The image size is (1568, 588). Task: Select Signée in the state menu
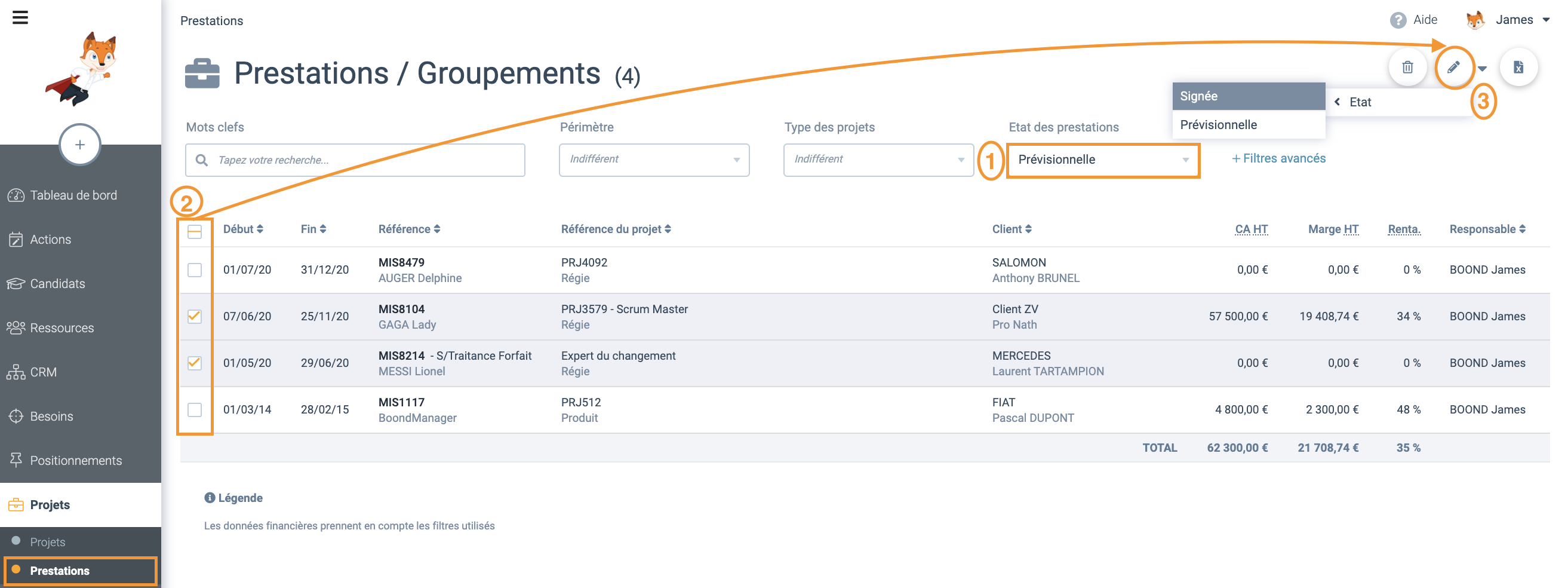(x=1249, y=96)
